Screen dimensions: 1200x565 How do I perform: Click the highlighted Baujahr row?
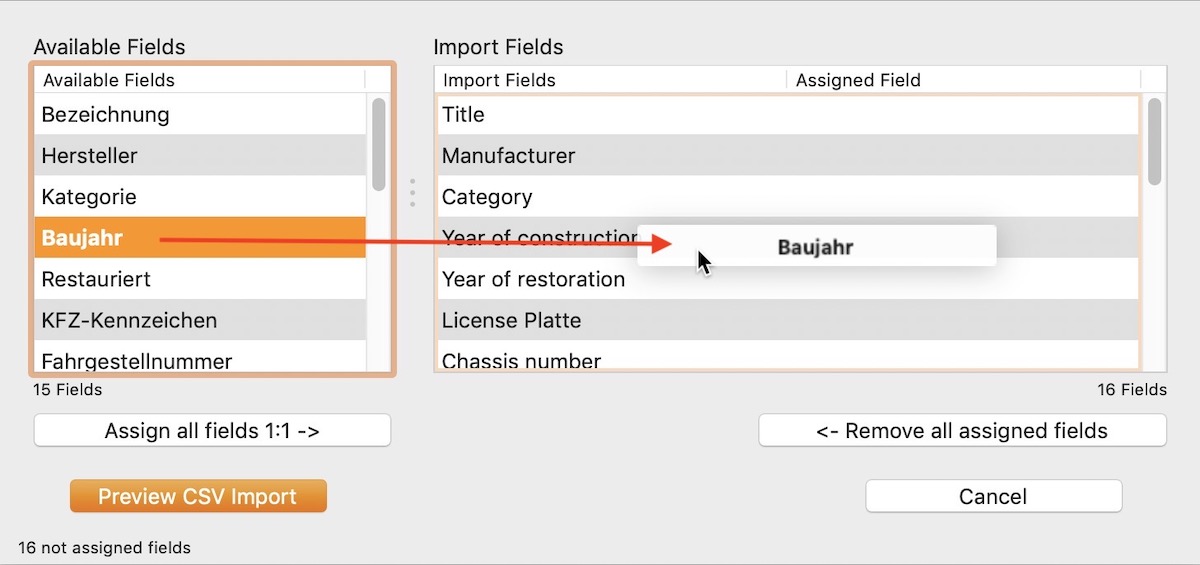pyautogui.click(x=200, y=238)
